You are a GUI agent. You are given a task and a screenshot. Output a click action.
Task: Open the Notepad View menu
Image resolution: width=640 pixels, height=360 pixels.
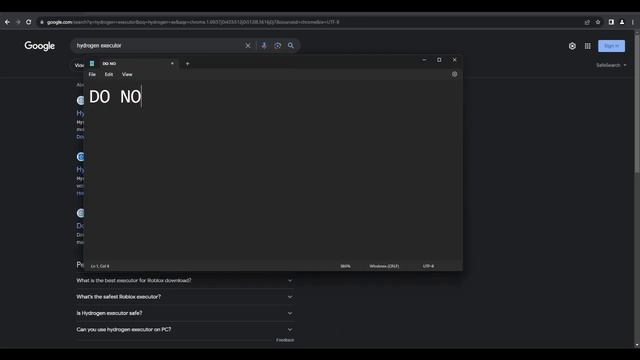pyautogui.click(x=127, y=74)
